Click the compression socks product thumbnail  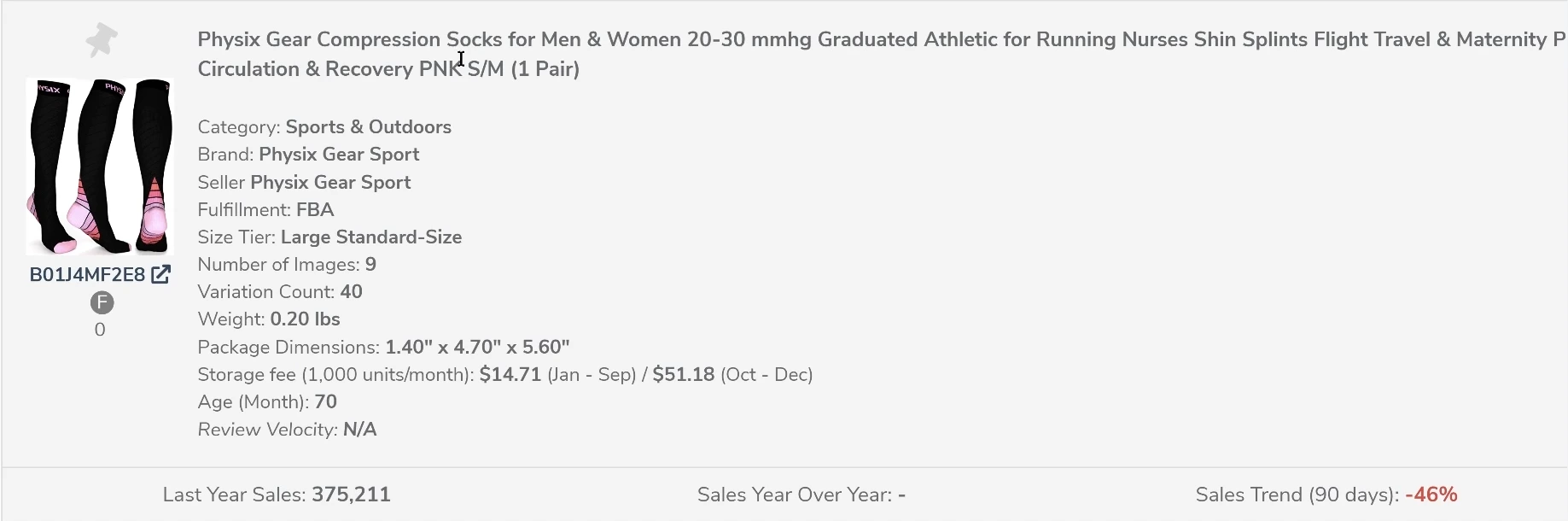tap(100, 167)
